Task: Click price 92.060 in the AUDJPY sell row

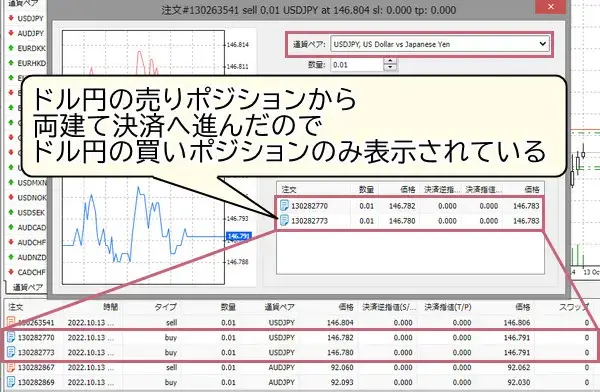Action: (x=342, y=368)
